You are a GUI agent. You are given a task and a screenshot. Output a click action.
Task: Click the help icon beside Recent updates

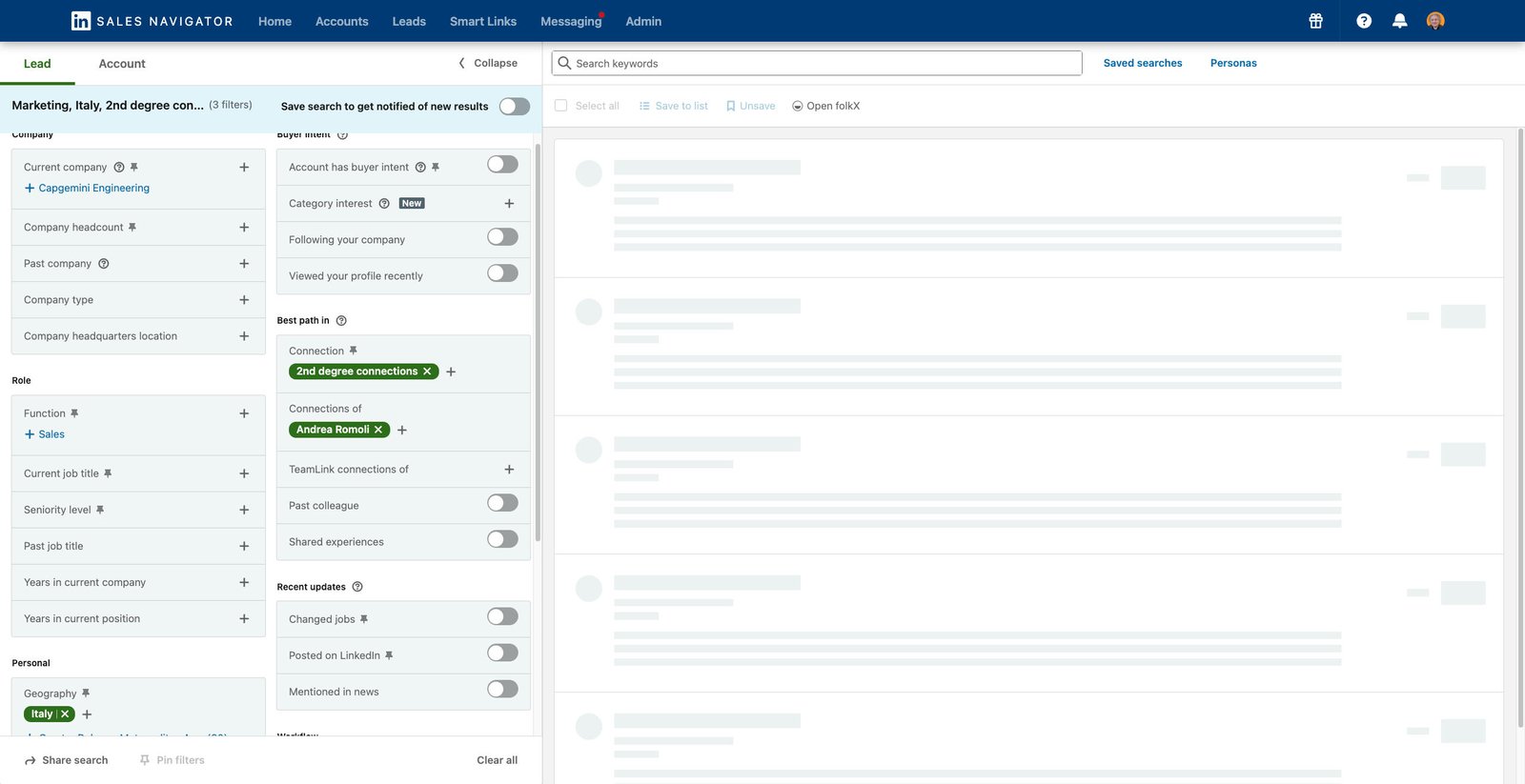click(357, 587)
